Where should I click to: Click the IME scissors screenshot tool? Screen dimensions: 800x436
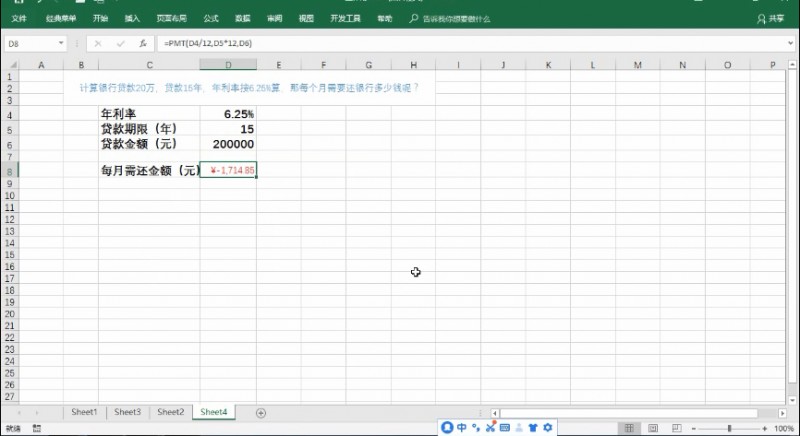(491, 427)
